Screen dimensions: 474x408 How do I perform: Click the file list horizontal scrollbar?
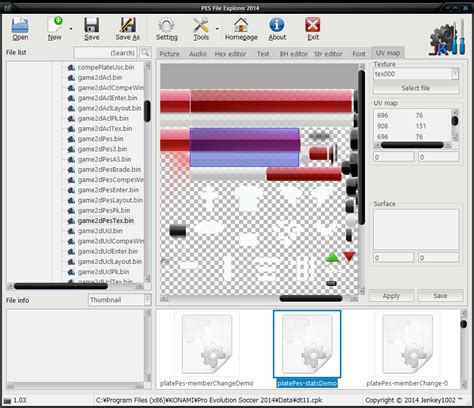click(61, 286)
